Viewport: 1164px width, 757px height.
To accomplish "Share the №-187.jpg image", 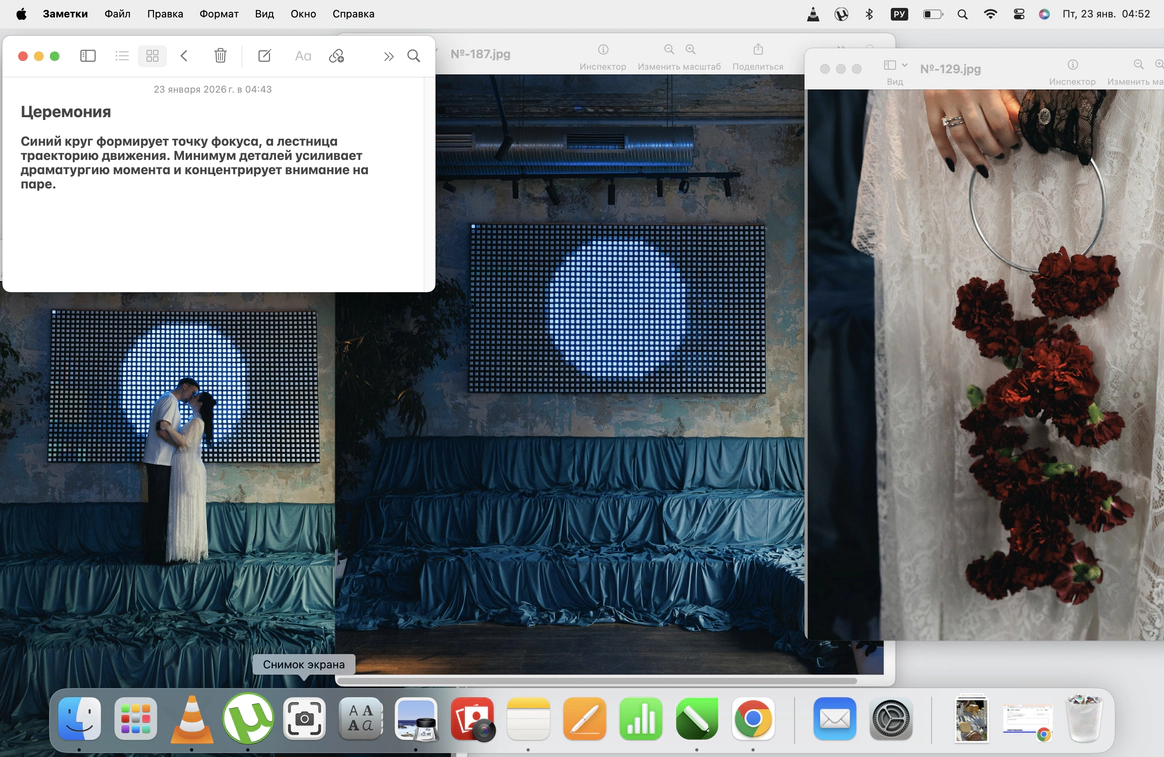I will coord(758,50).
